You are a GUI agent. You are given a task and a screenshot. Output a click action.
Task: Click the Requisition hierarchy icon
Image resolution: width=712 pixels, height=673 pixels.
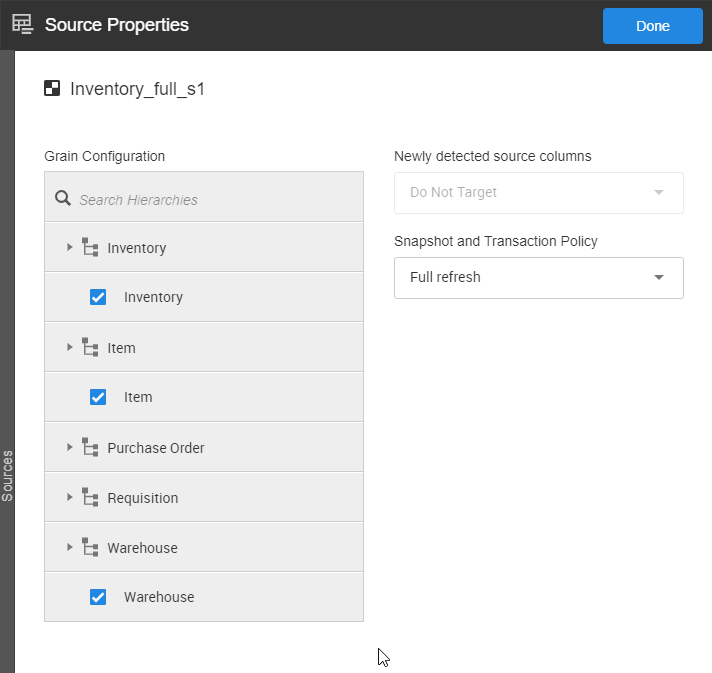pos(90,497)
